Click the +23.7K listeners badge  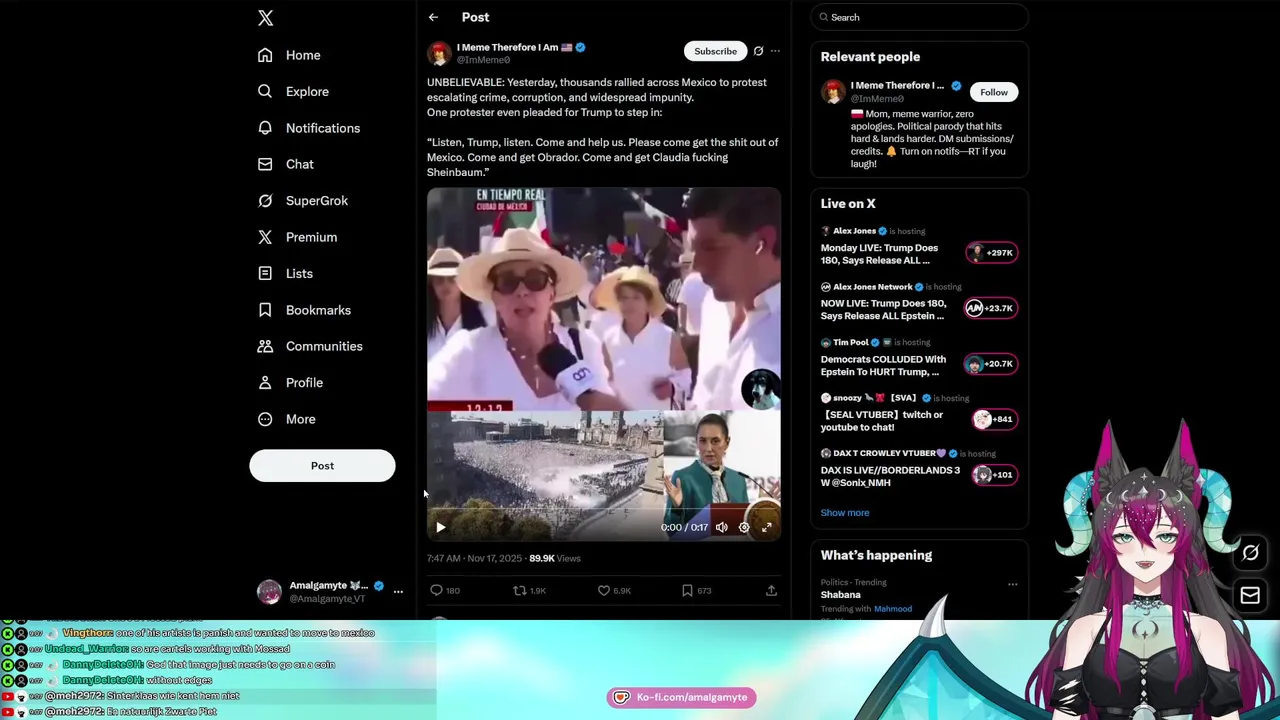click(991, 308)
